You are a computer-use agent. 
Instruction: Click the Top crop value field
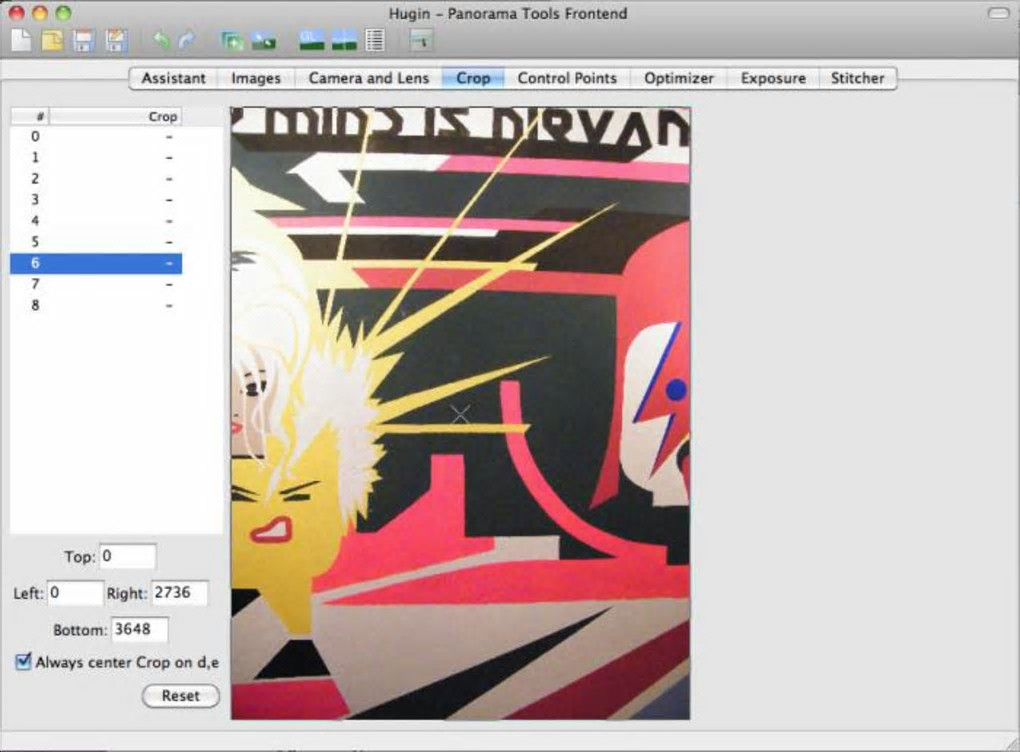tap(128, 556)
